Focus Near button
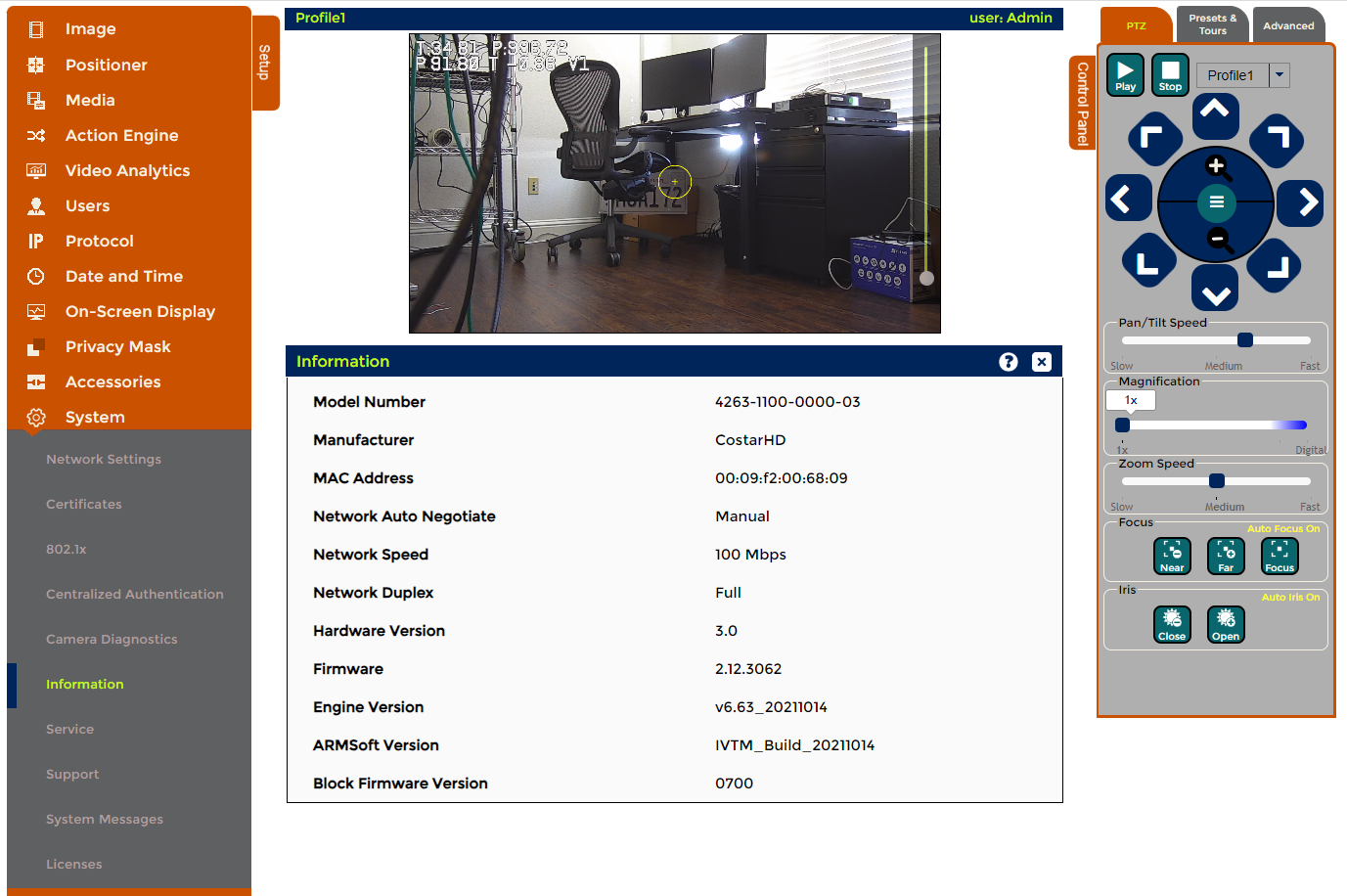 1172,556
